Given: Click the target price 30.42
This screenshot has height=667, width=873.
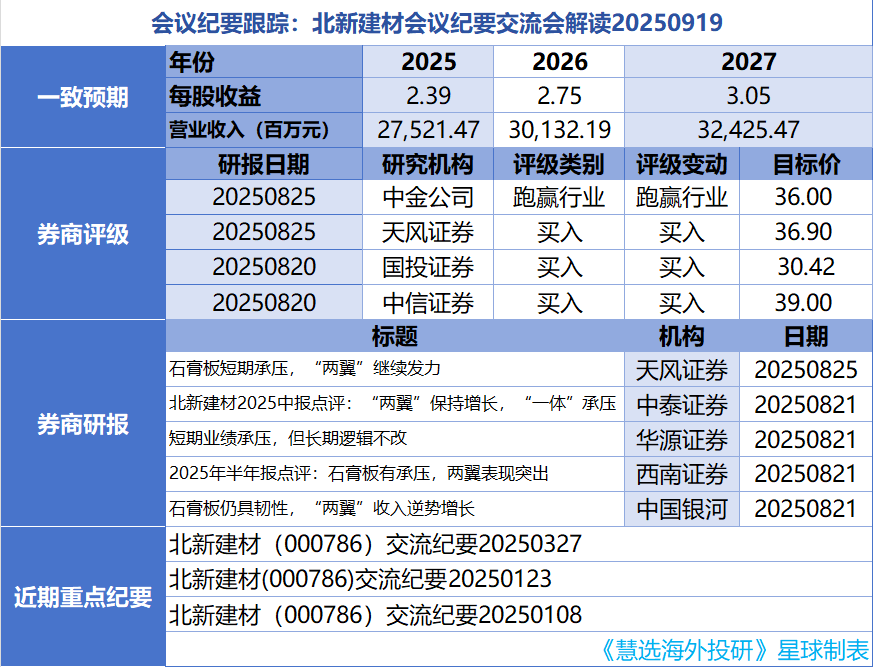Looking at the screenshot, I should [x=806, y=267].
